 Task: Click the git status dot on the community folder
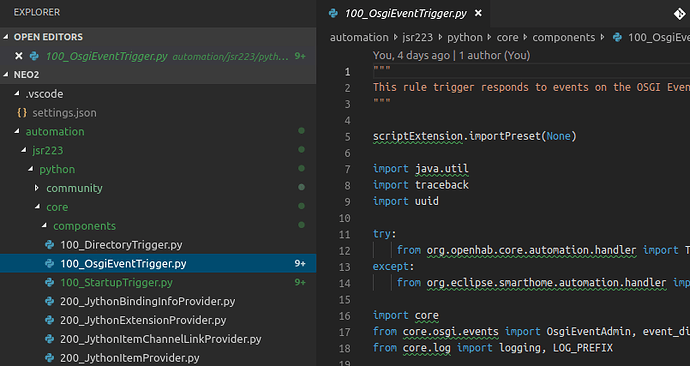pos(301,187)
